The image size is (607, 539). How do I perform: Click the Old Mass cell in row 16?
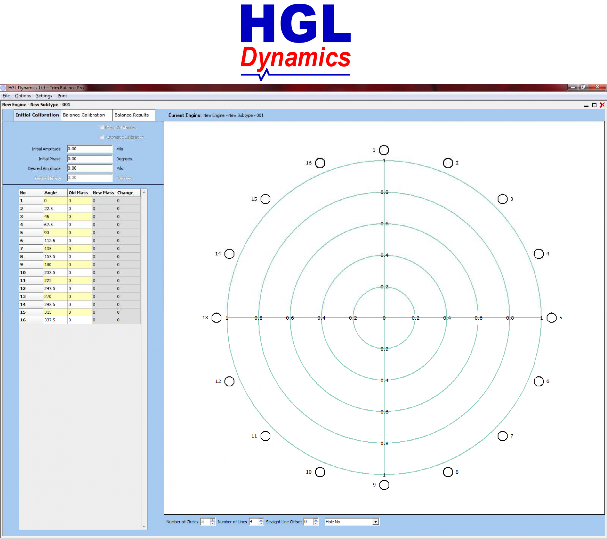point(79,320)
